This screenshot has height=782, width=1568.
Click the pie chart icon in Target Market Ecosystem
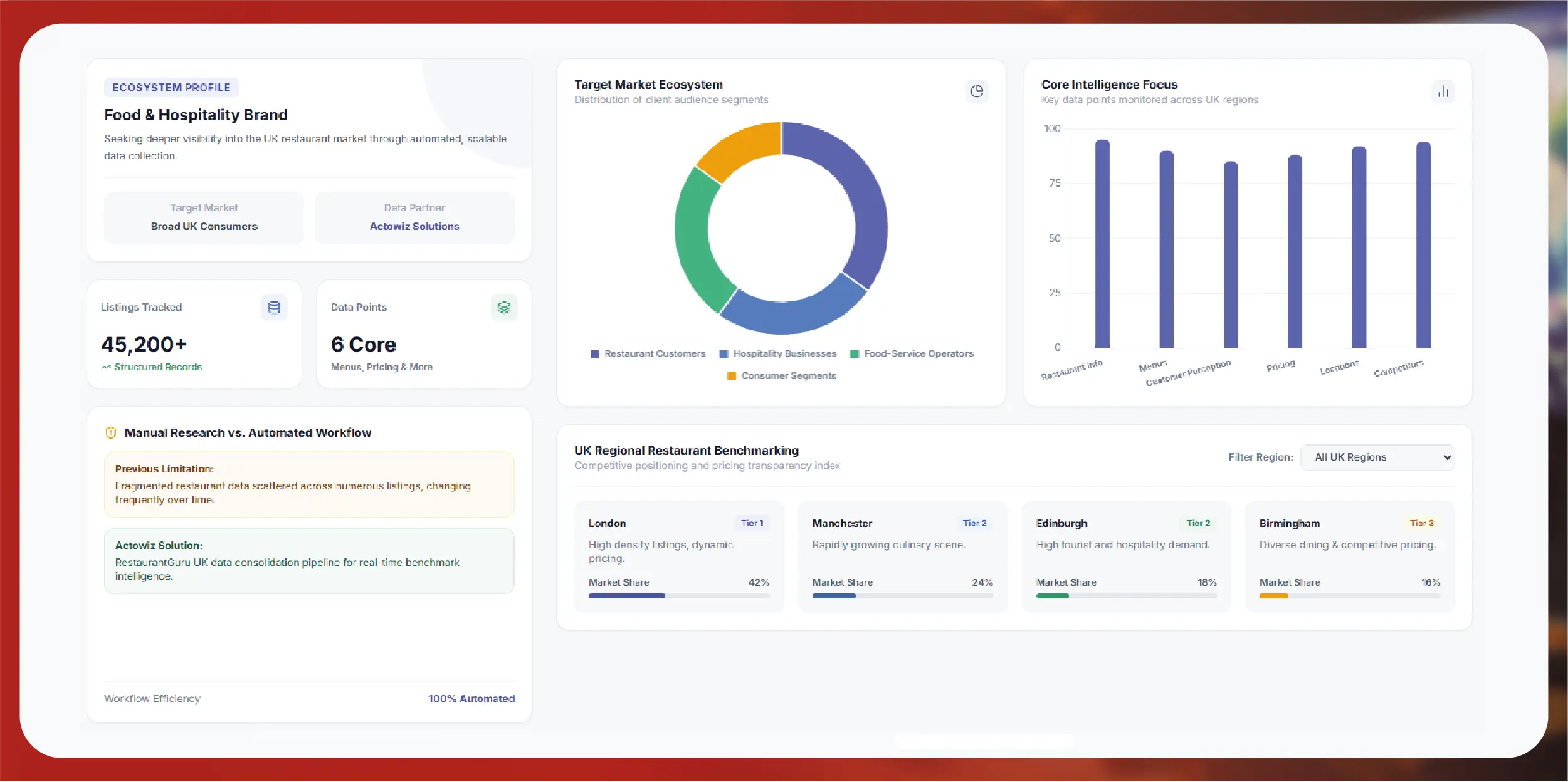[976, 91]
